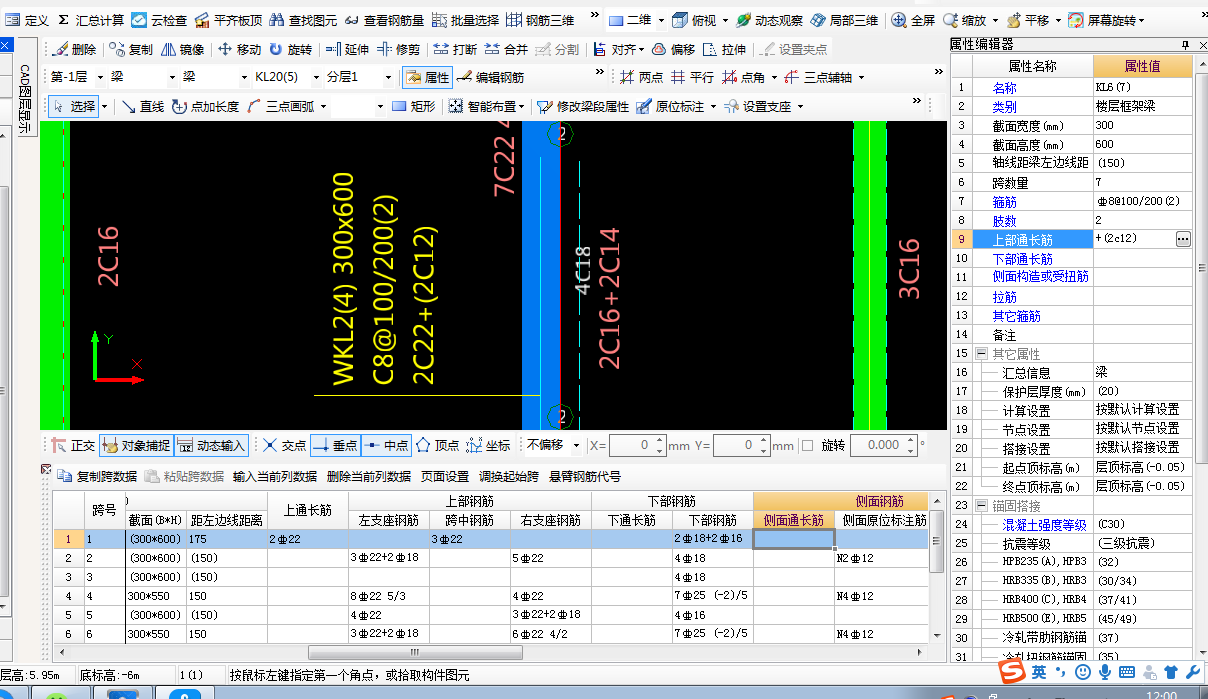Click the X coordinate input field

click(637, 445)
